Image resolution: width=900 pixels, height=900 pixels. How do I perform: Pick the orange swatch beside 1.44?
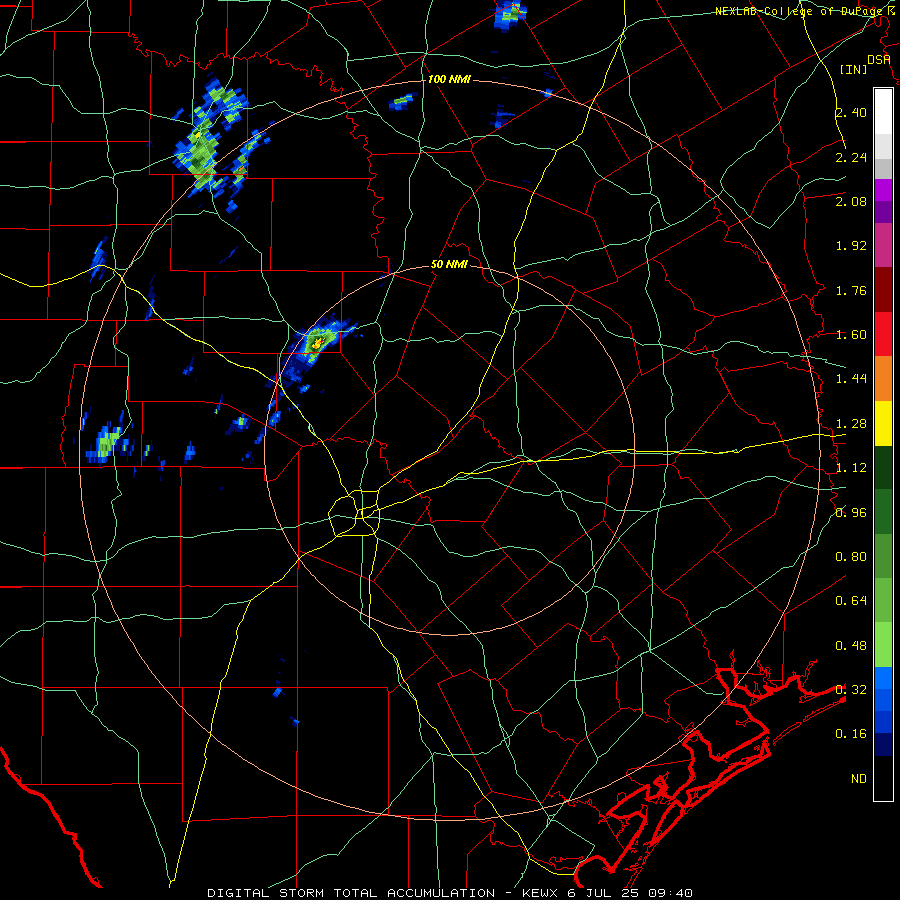(x=883, y=379)
